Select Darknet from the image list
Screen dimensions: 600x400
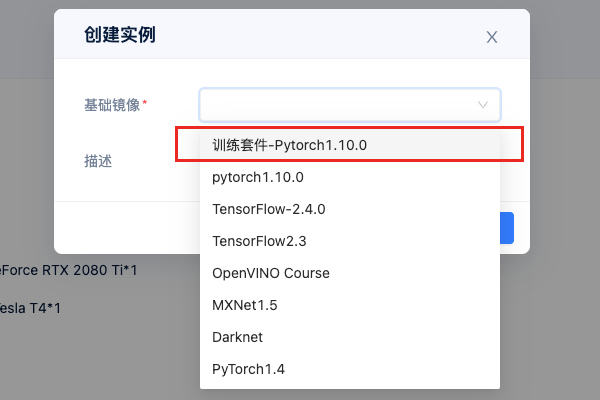pos(350,337)
